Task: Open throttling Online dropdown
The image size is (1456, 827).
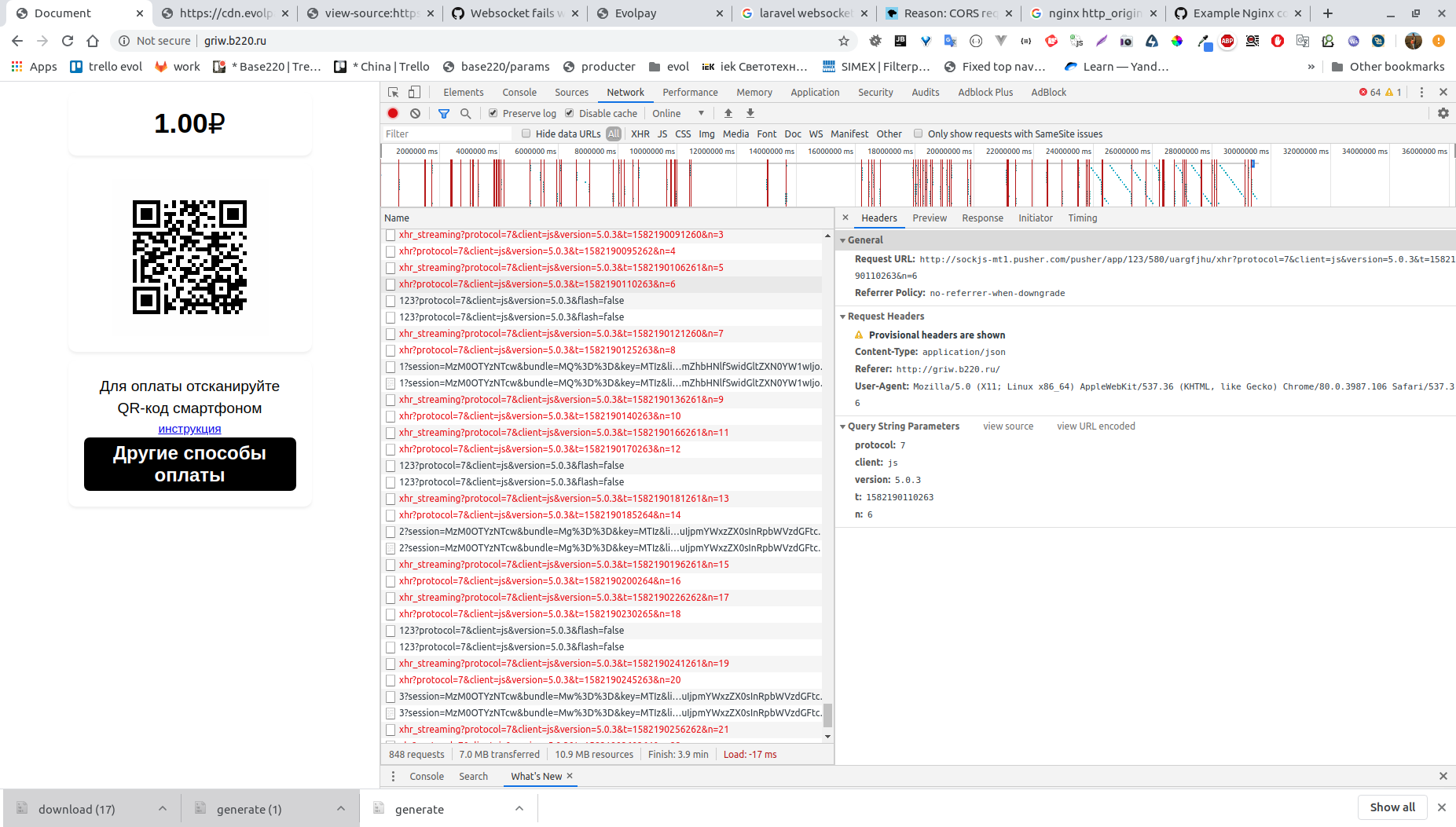Action: [x=678, y=113]
